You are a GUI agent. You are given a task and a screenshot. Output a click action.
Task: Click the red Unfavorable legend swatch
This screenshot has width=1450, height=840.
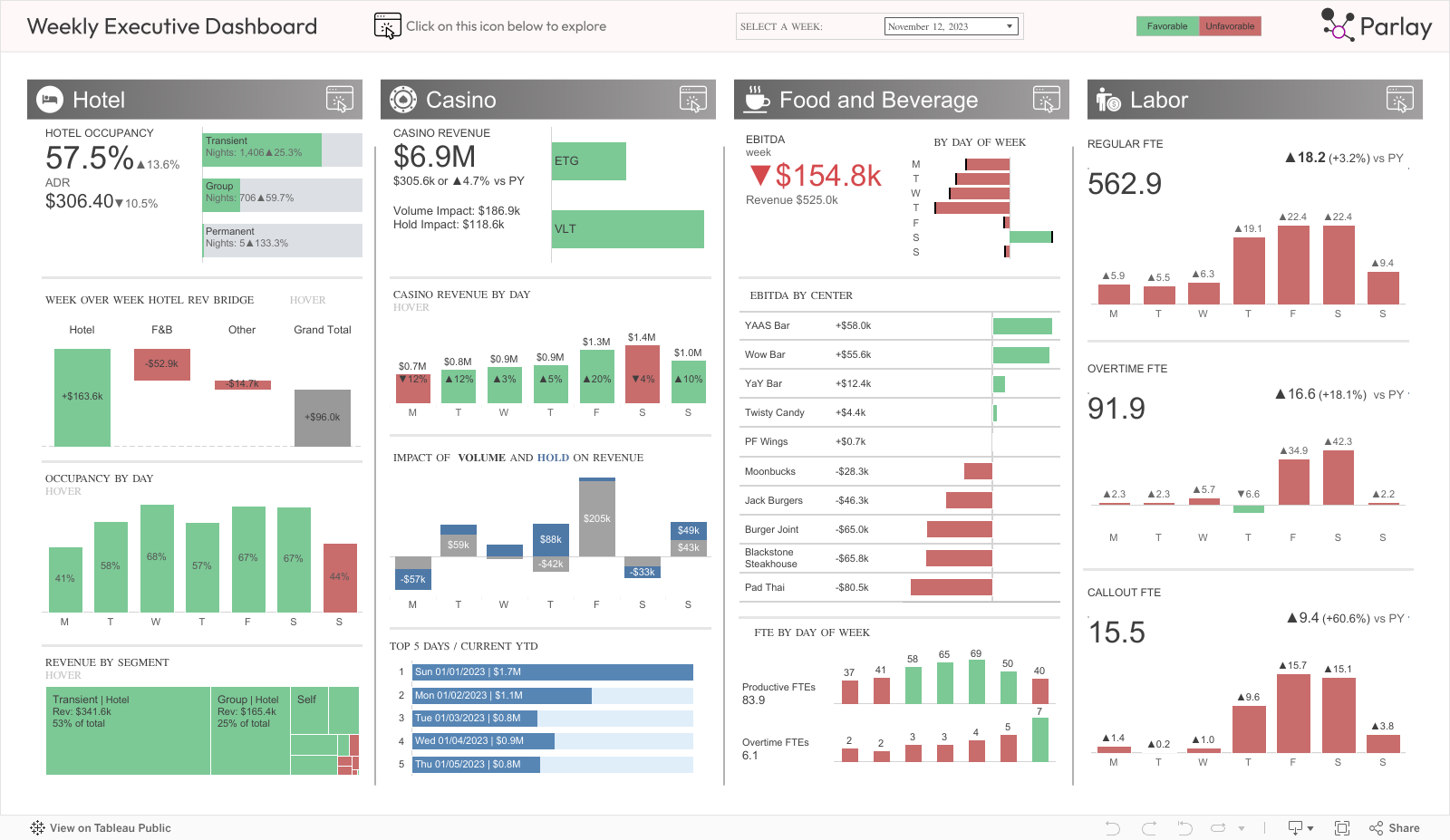tap(1230, 26)
